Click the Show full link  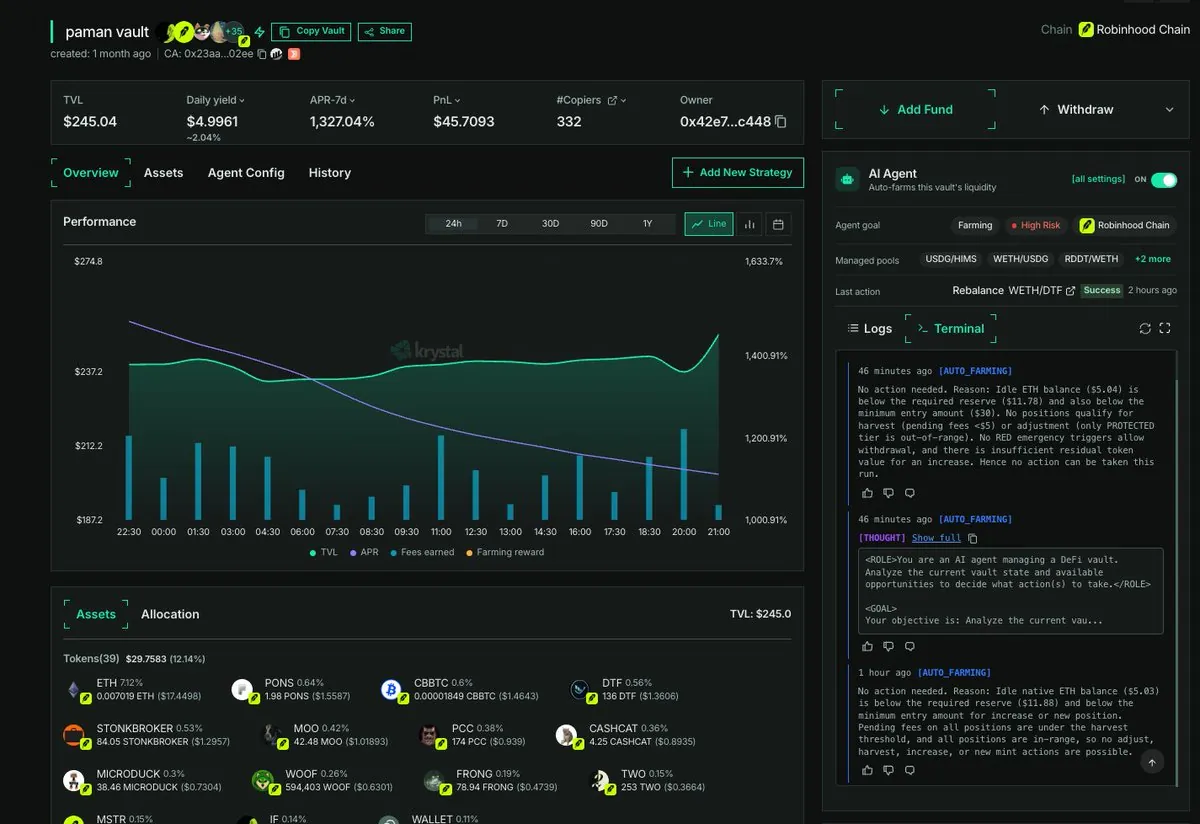[x=936, y=538]
